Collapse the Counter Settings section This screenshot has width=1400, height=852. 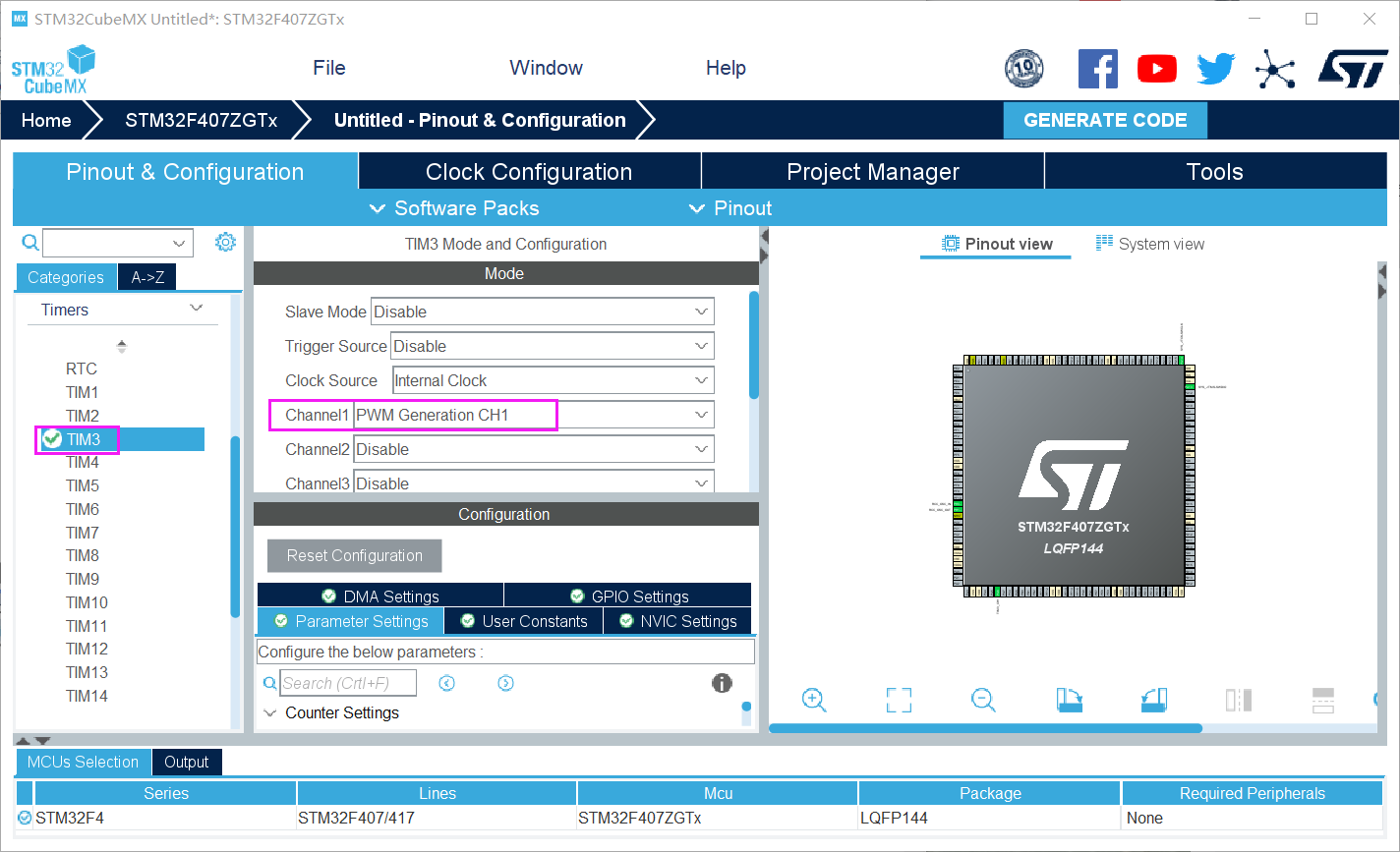[x=270, y=713]
